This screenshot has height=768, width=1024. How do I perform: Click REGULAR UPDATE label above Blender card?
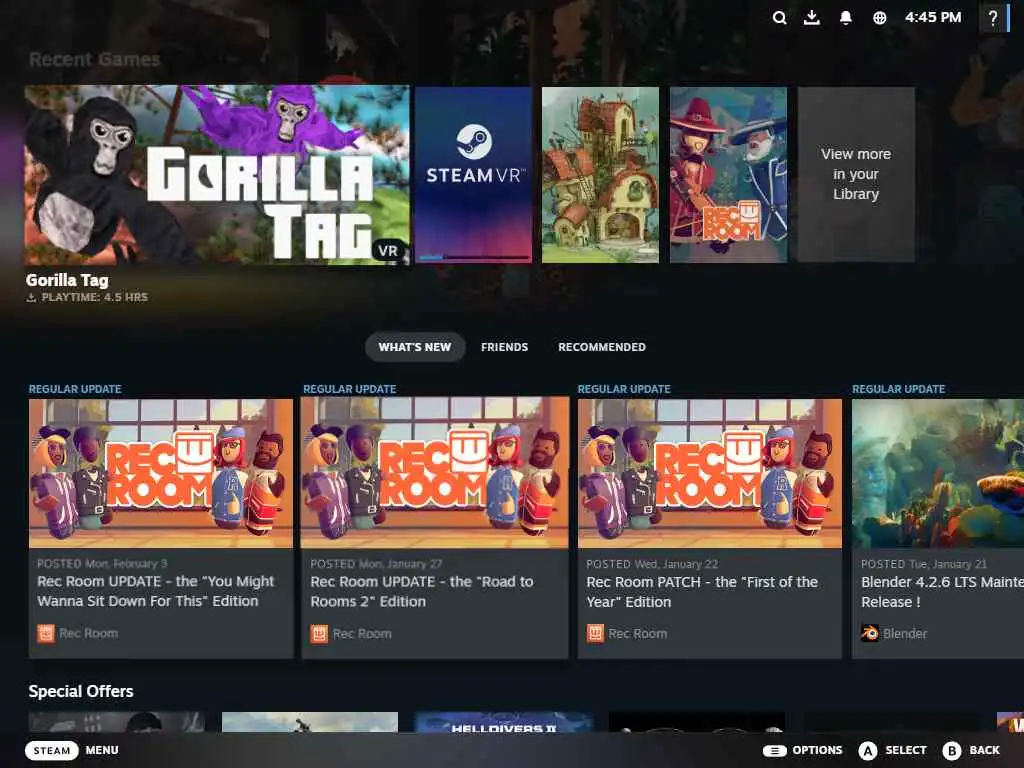tap(899, 389)
